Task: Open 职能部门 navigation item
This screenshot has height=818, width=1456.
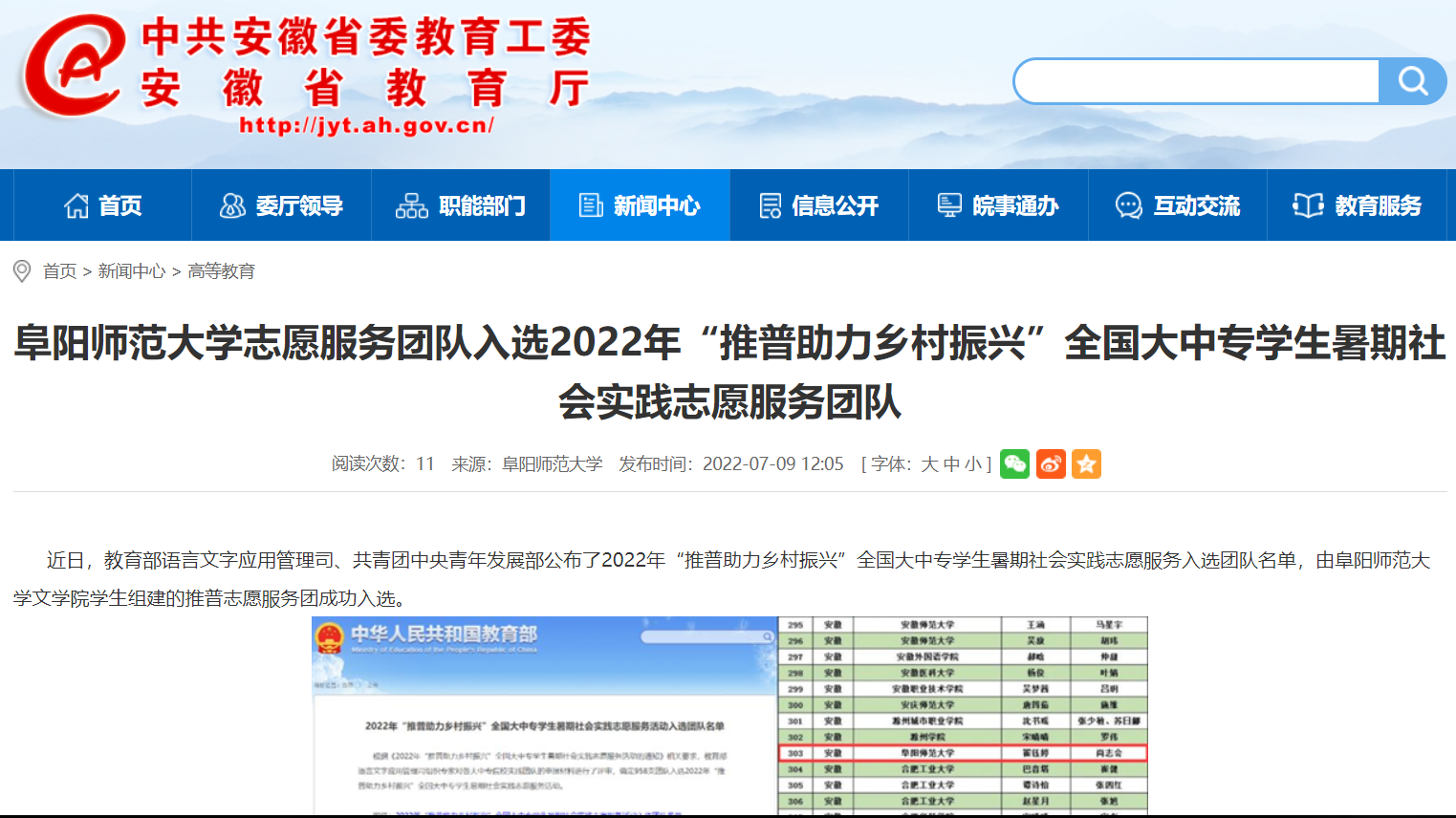Action: (461, 205)
